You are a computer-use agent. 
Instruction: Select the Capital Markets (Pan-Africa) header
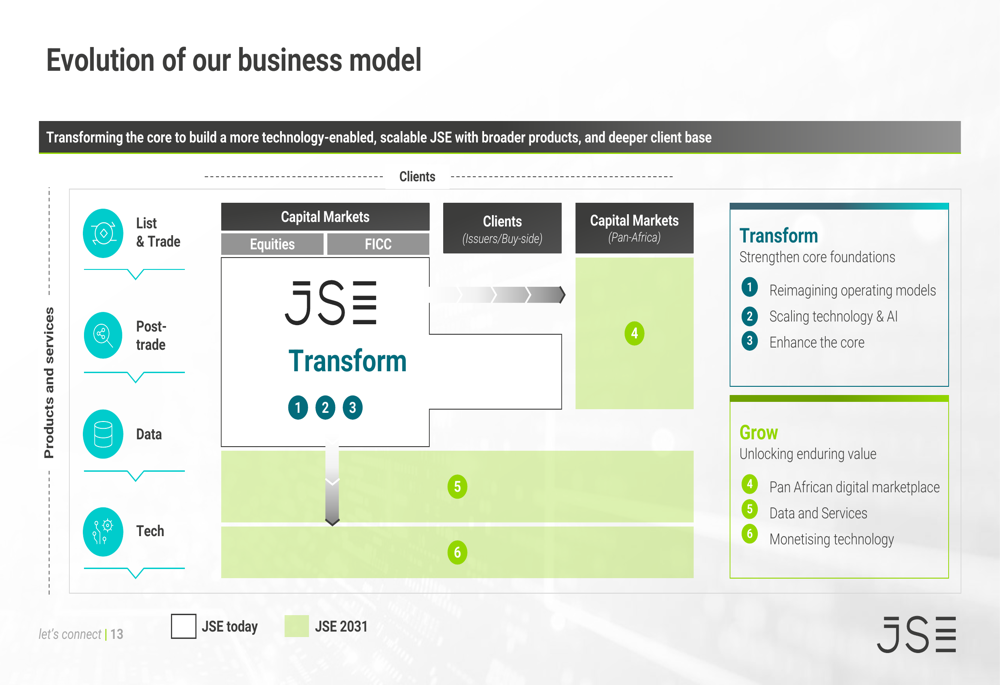(x=635, y=228)
